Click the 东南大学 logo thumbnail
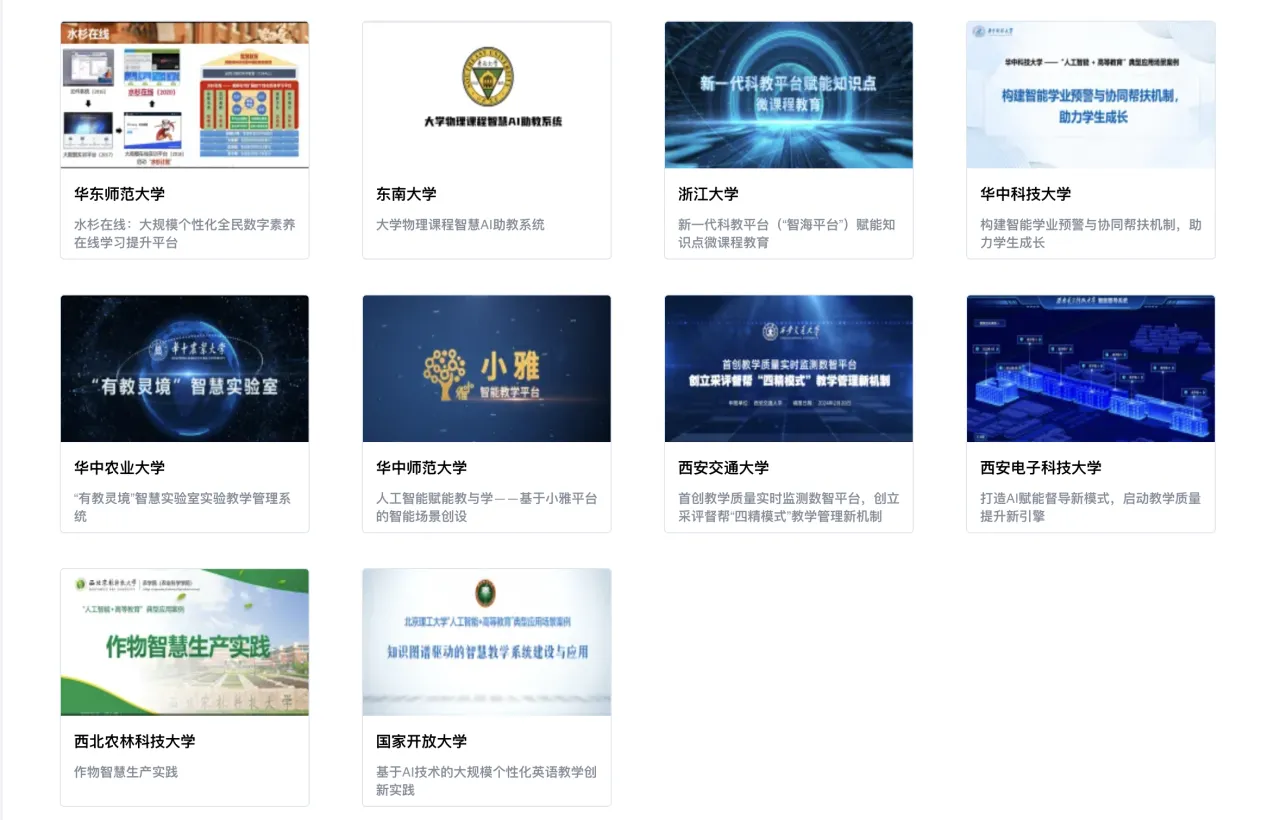The width and height of the screenshot is (1280, 820). click(487, 95)
